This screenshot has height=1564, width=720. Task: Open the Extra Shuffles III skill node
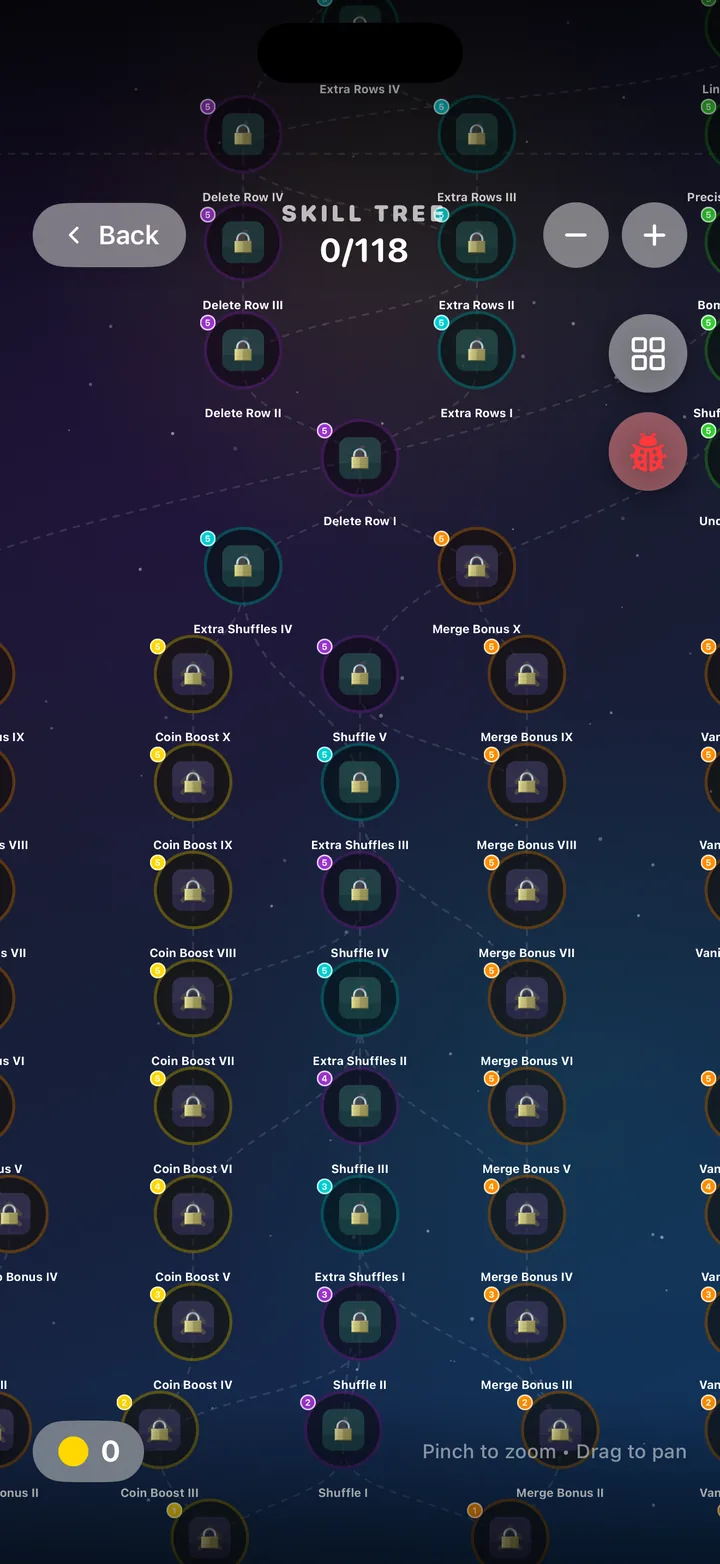tap(360, 782)
